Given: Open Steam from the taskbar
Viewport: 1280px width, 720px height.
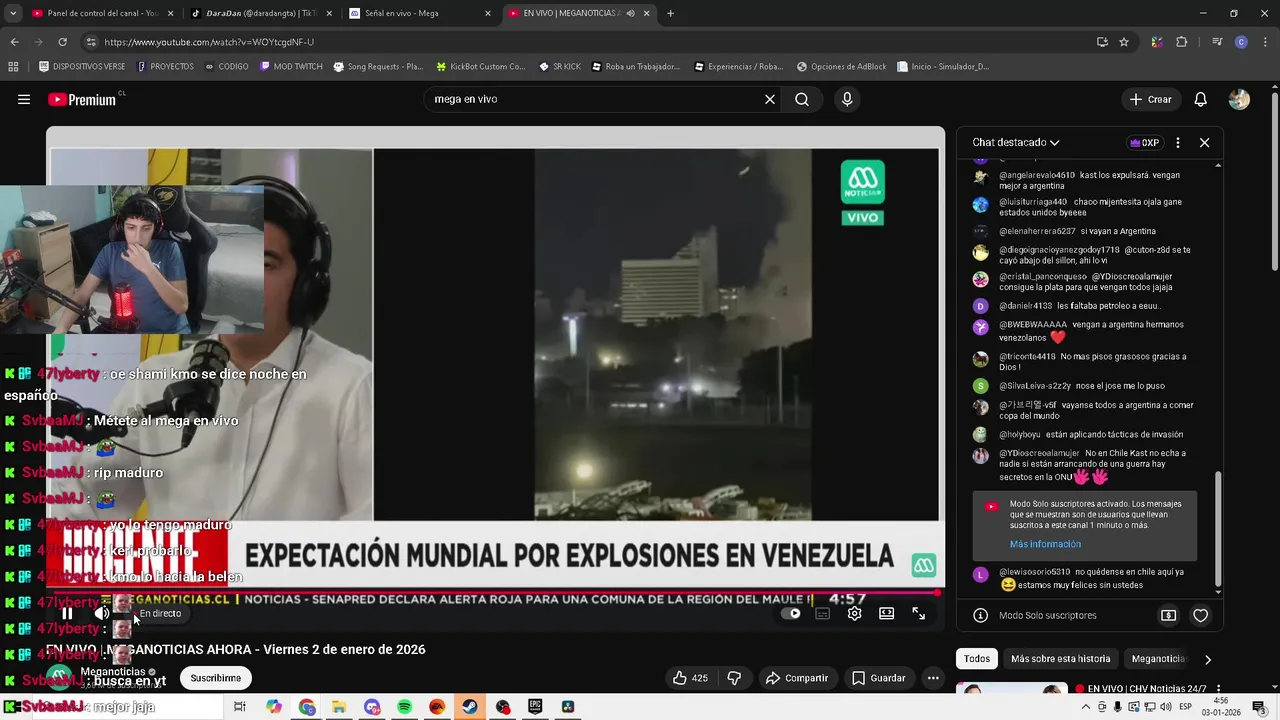Looking at the screenshot, I should 470,707.
